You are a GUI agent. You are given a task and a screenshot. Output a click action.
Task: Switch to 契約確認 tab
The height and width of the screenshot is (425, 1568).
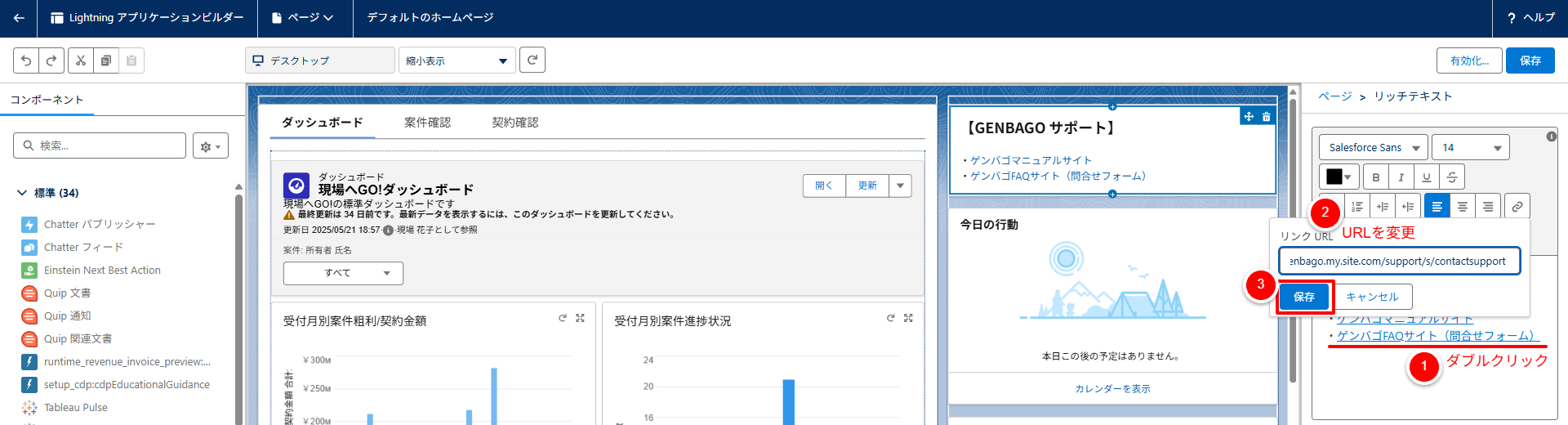point(514,123)
